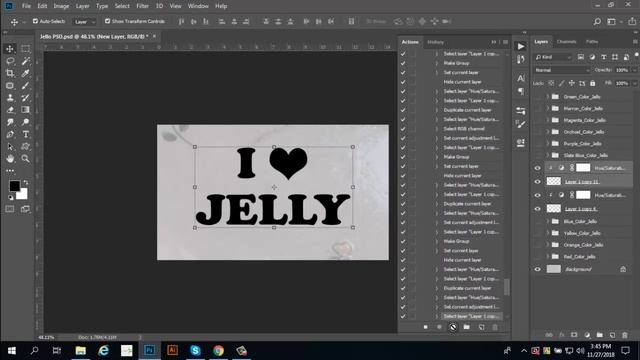Show the Green_Color_Jello group visibility
Image resolution: width=640 pixels, height=360 pixels.
(538, 97)
